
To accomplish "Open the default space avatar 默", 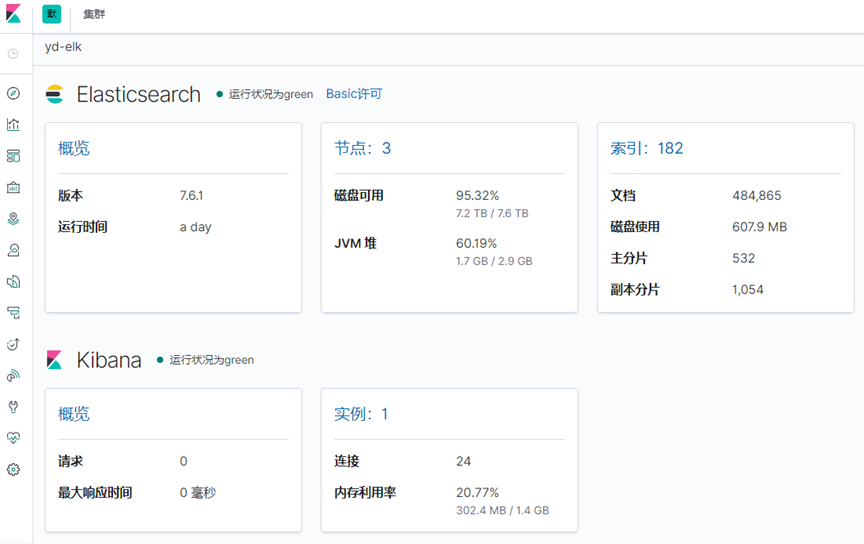I will tap(52, 14).
